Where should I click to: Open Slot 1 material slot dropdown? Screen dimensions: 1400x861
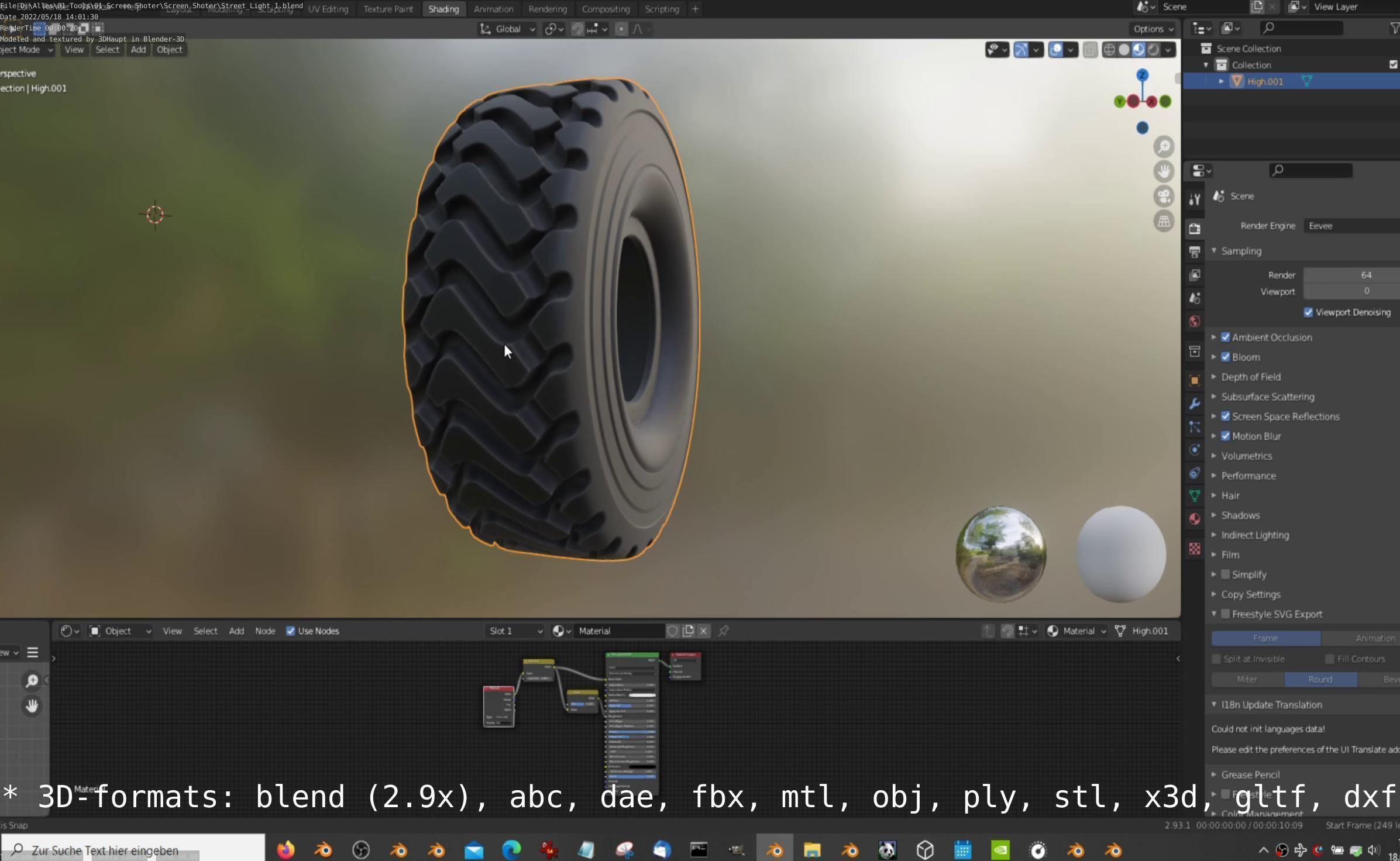pyautogui.click(x=515, y=631)
